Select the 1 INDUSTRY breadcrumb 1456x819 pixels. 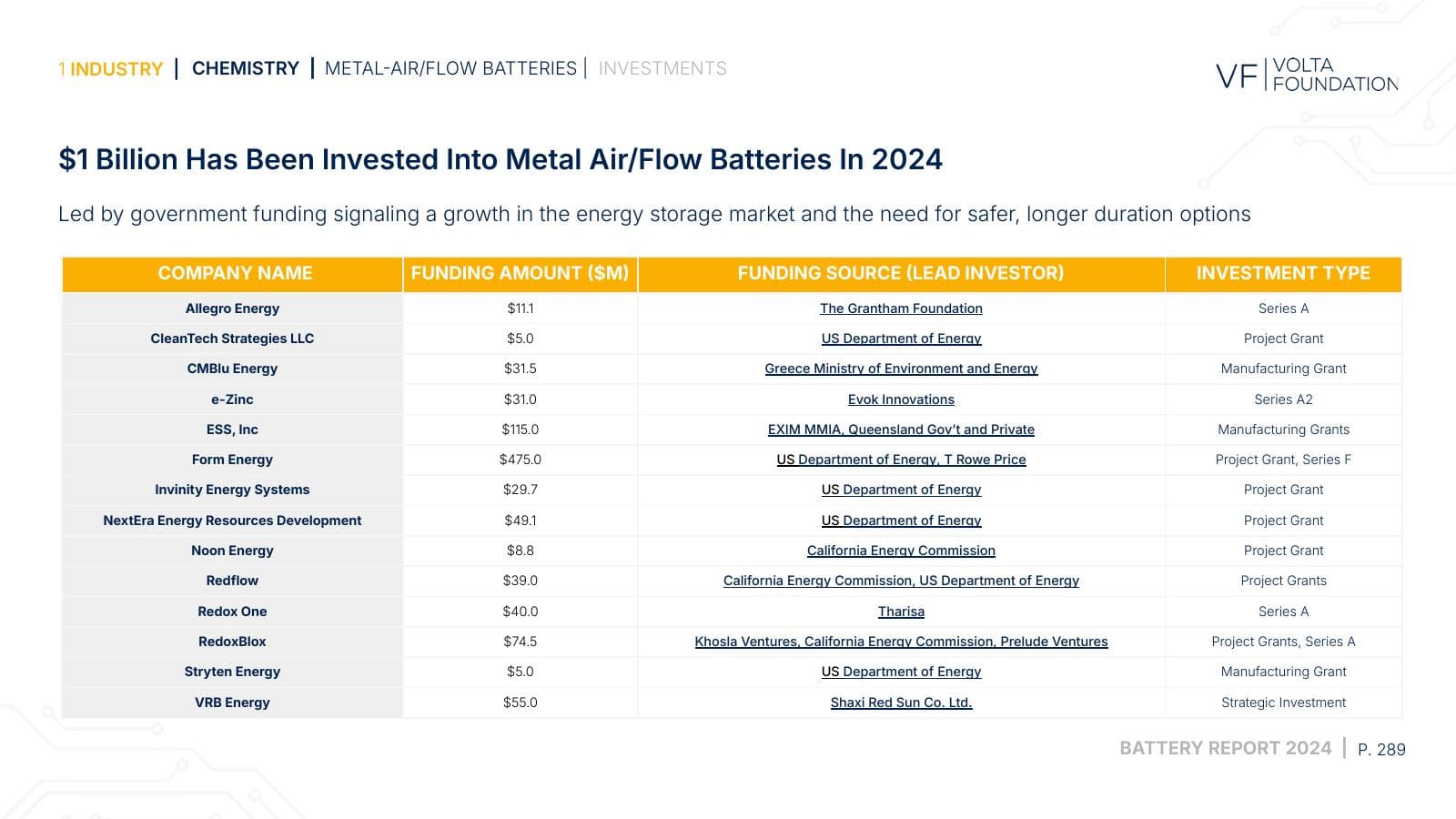pyautogui.click(x=110, y=69)
